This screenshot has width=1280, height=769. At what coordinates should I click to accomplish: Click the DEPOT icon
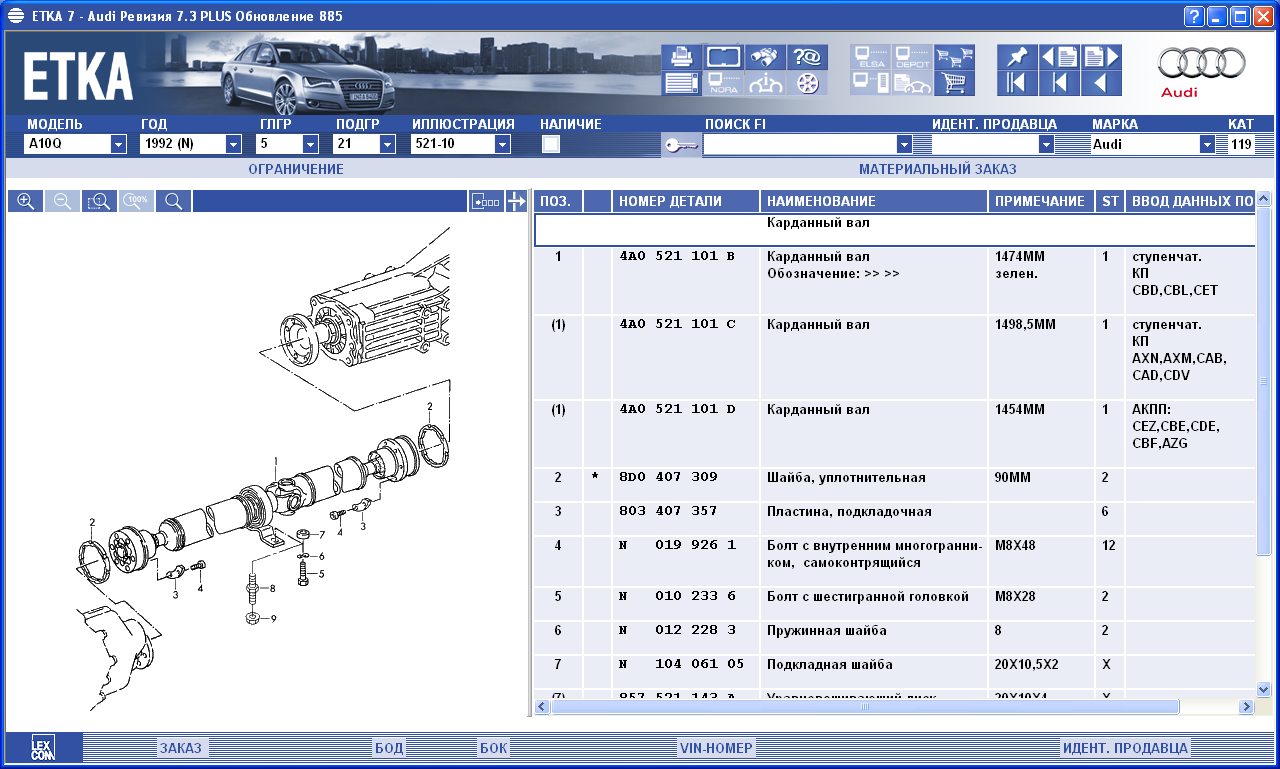click(912, 57)
